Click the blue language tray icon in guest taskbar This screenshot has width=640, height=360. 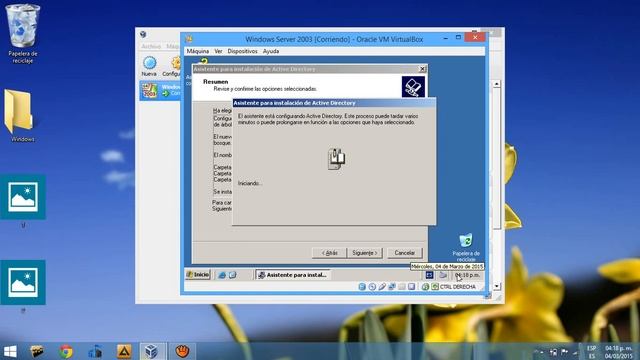429,275
